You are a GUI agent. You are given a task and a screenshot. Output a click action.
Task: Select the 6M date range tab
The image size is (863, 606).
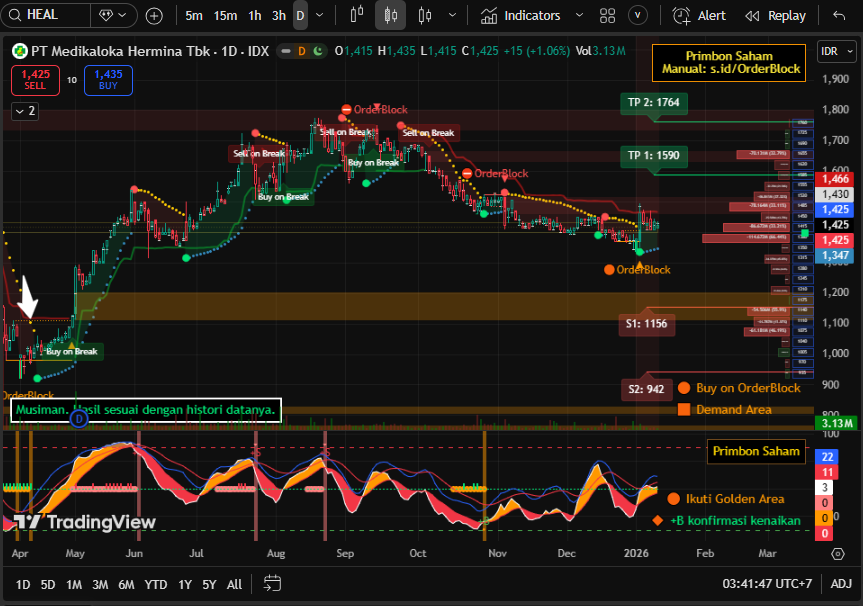pyautogui.click(x=126, y=583)
